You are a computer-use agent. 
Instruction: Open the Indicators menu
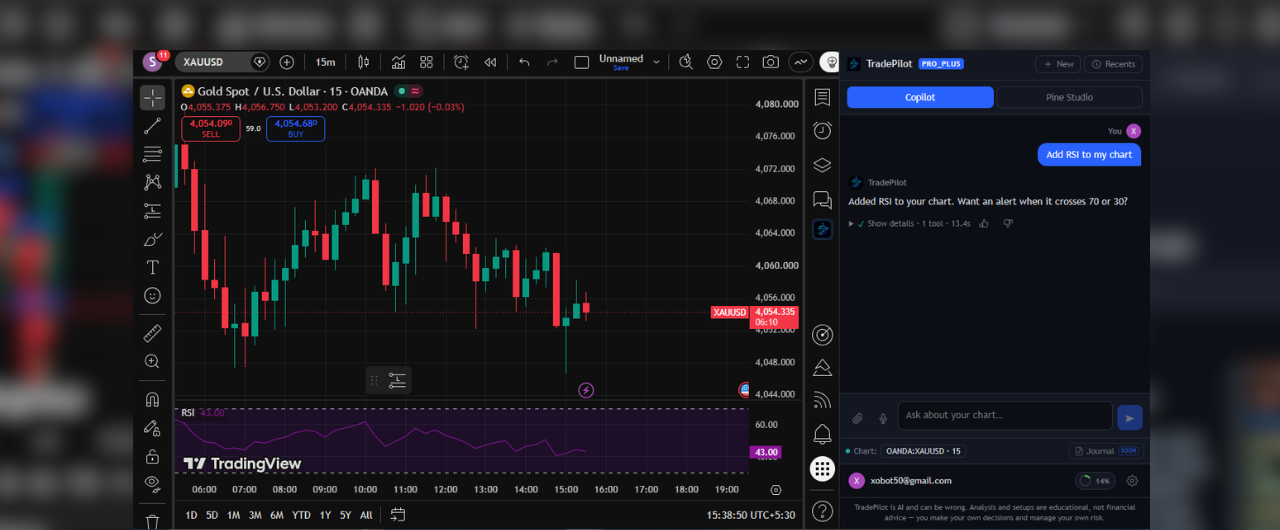point(398,62)
